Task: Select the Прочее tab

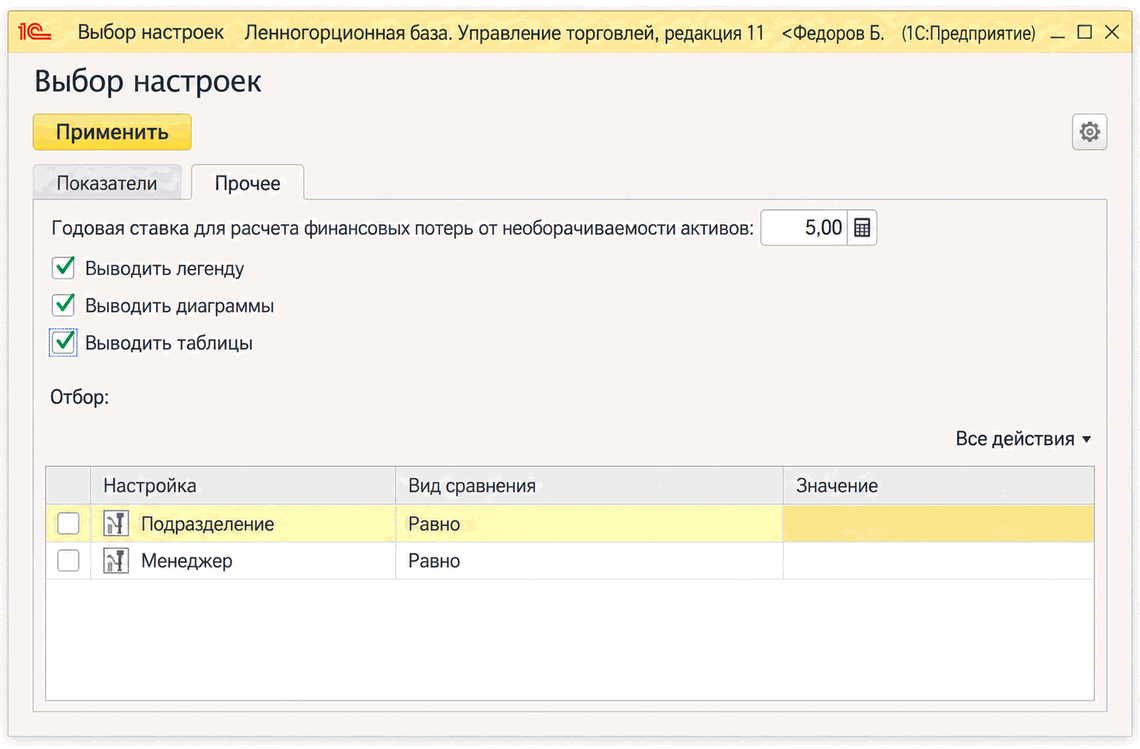Action: click(x=247, y=183)
